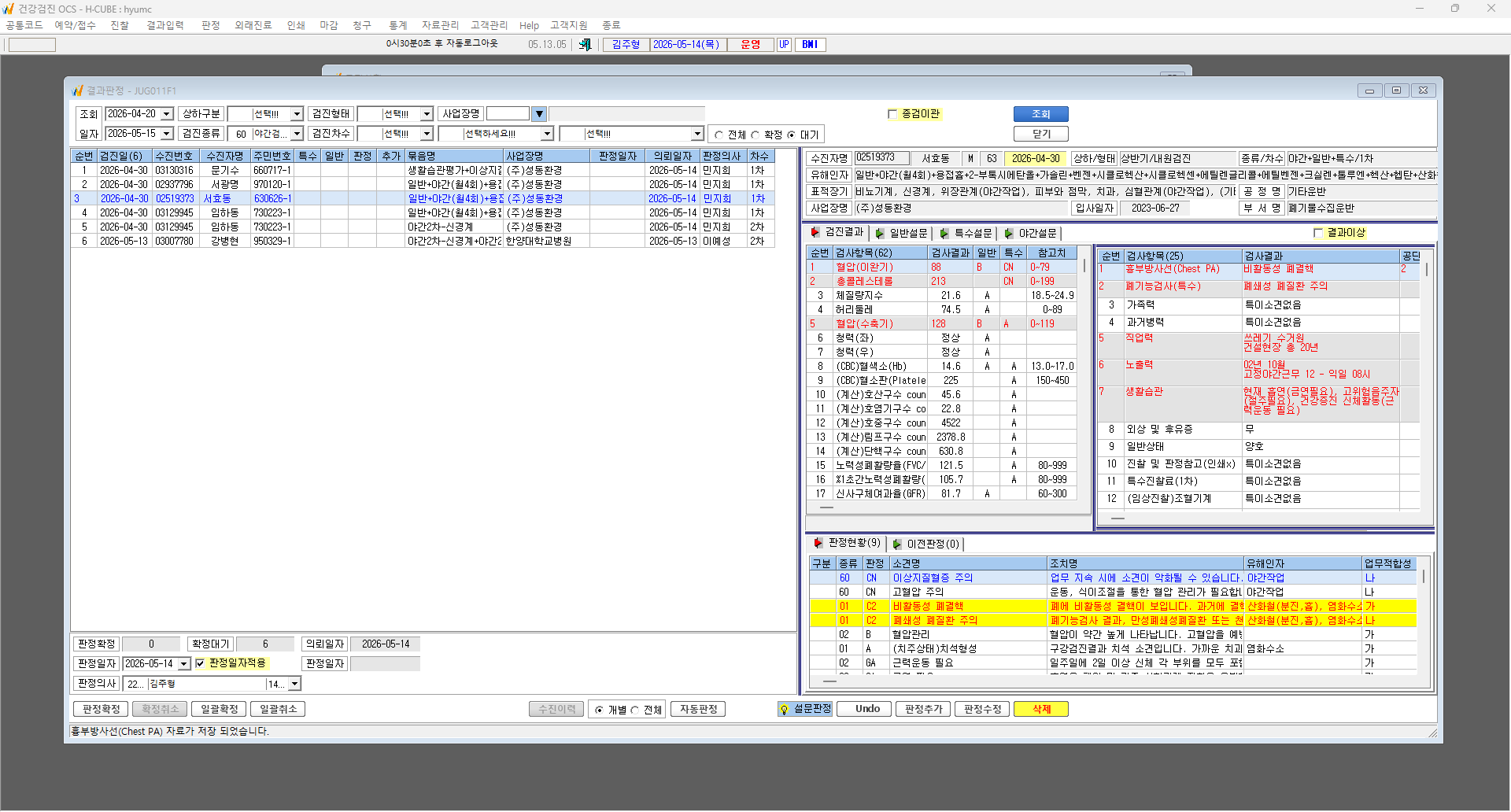Click the yellow 삭제 button
The image size is (1511, 812).
[x=1041, y=710]
